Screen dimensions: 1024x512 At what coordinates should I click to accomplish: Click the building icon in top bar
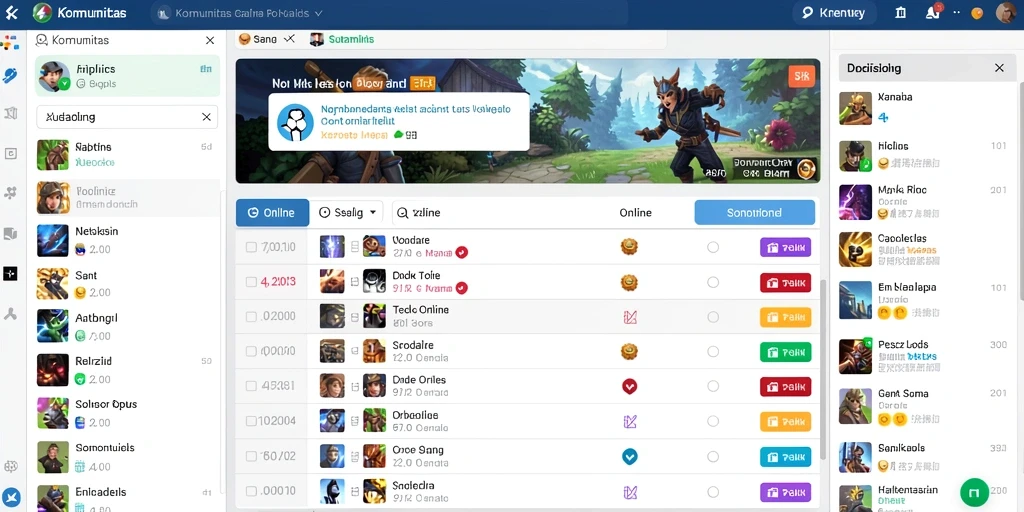901,12
